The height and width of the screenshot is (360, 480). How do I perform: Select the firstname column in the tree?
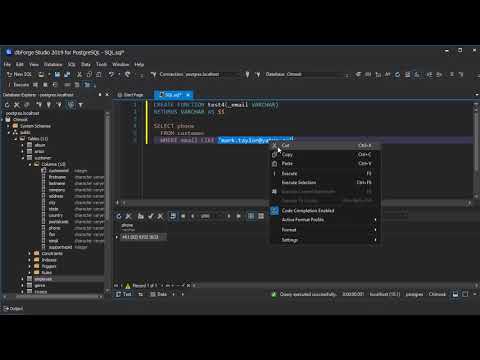pos(57,177)
